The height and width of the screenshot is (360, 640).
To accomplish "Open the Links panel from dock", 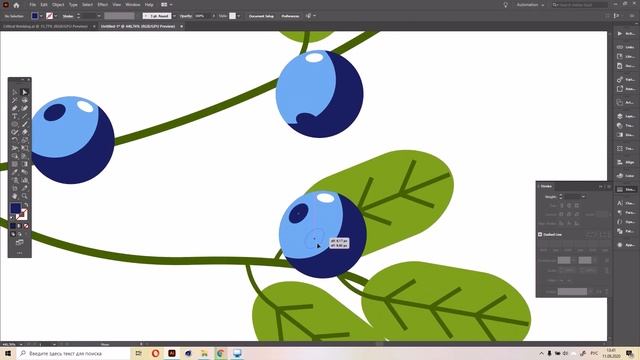I will (625, 47).
